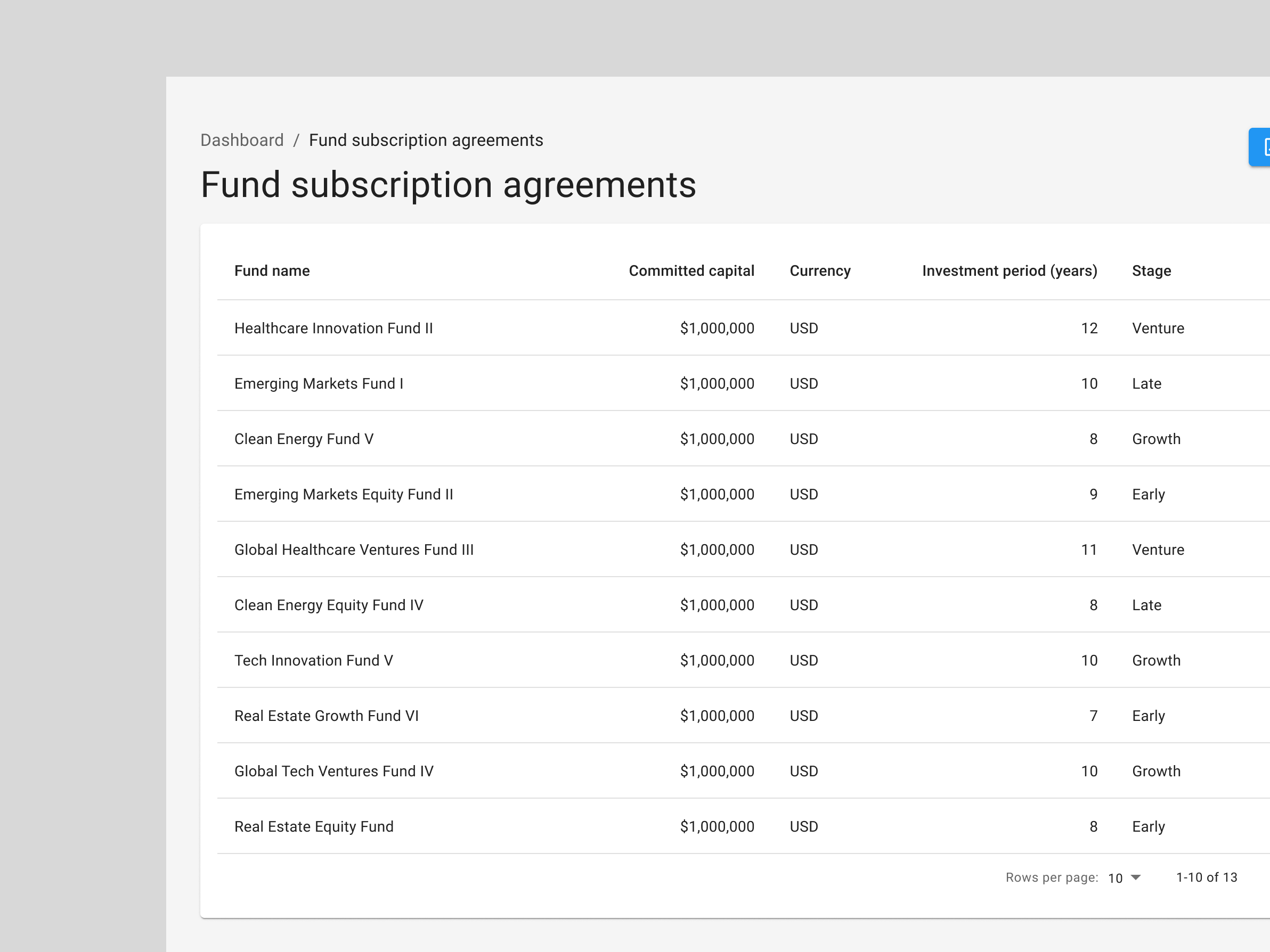This screenshot has width=1270, height=952.
Task: Select Emerging Markets Fund I row
Action: click(x=744, y=383)
